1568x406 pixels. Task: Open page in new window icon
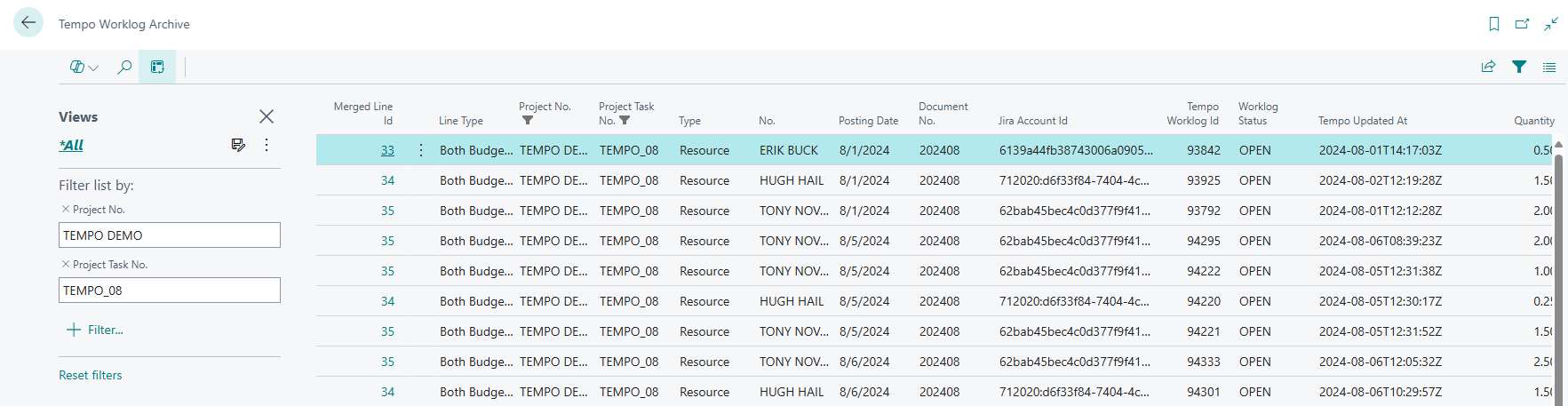coord(1522,24)
